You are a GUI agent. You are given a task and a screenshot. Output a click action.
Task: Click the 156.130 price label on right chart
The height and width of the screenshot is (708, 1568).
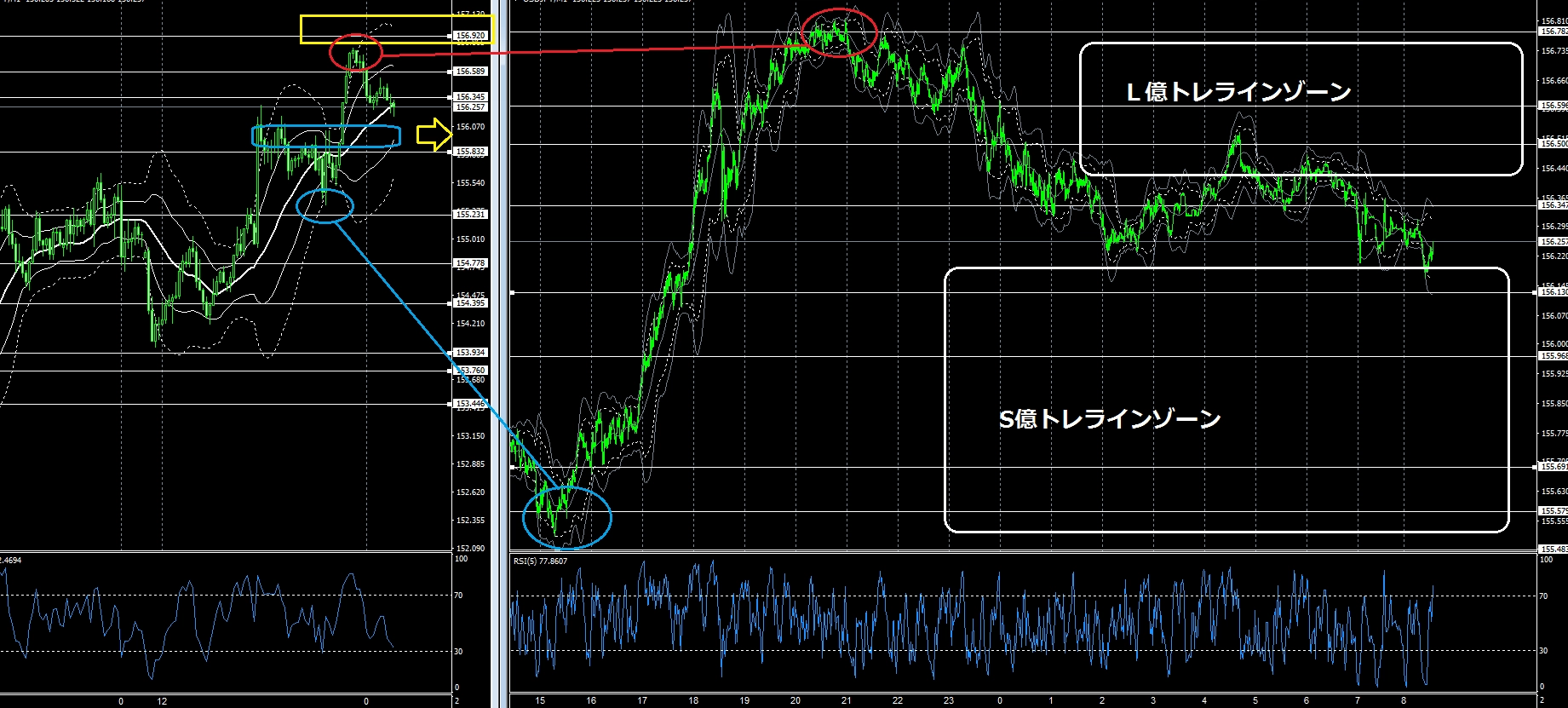pyautogui.click(x=1554, y=292)
